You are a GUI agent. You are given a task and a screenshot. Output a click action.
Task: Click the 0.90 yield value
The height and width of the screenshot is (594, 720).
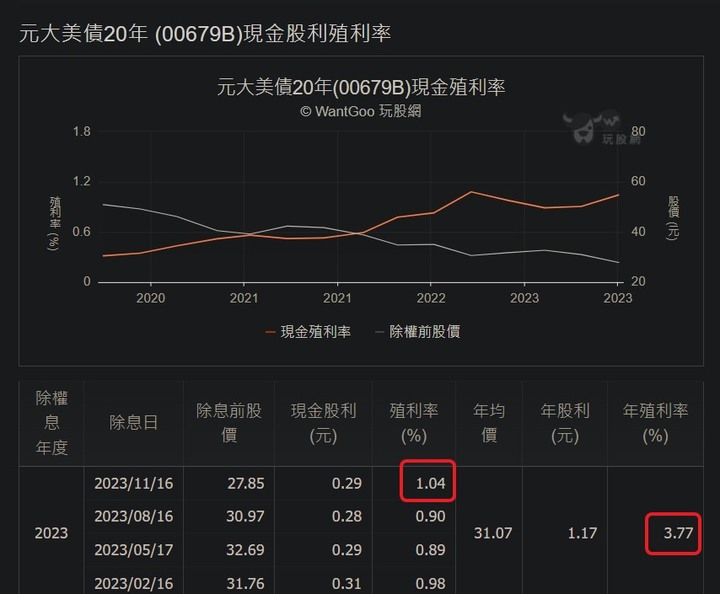pyautogui.click(x=430, y=516)
